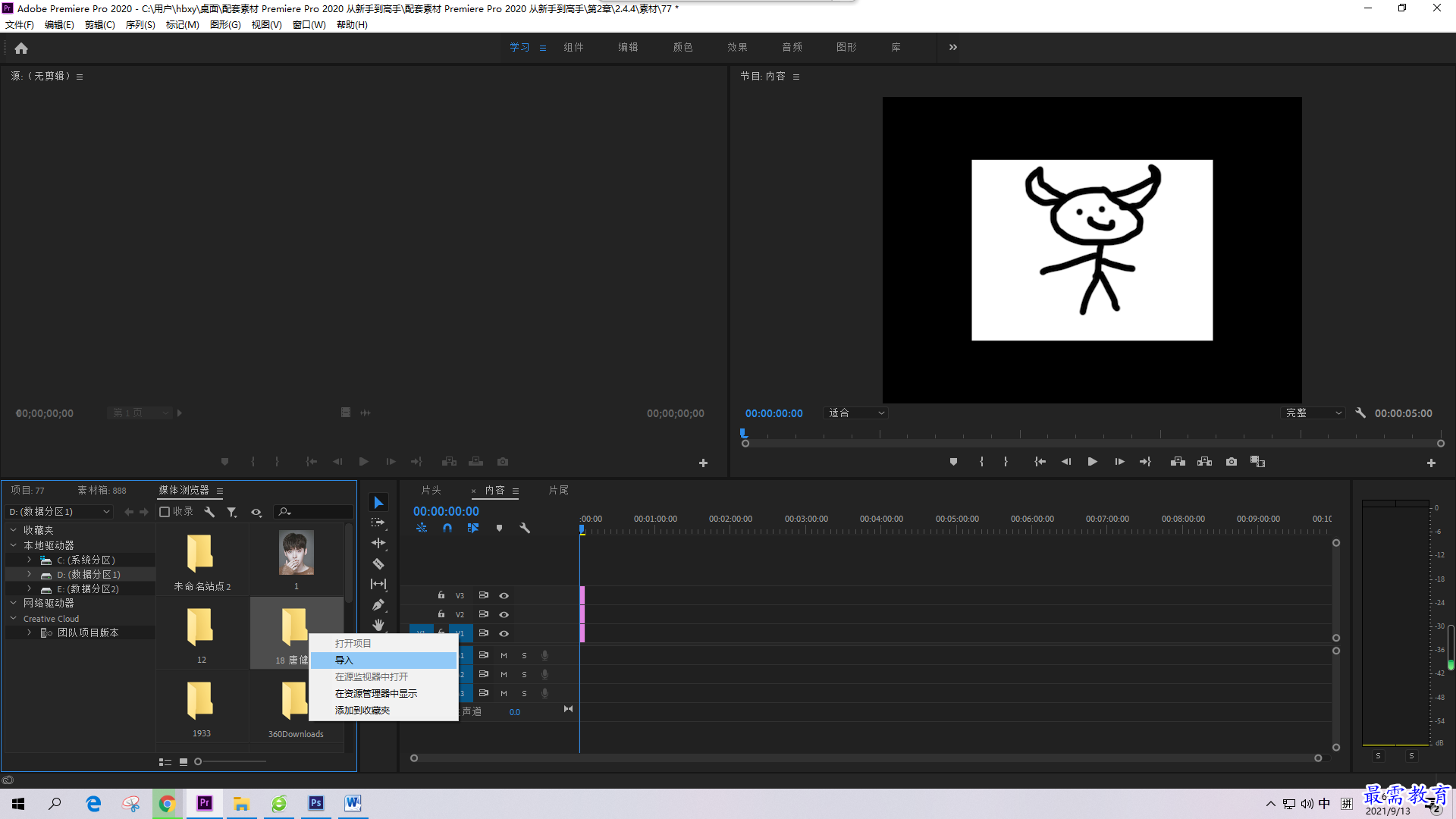This screenshot has height=819, width=1456.
Task: Toggle V3 track lock
Action: pos(441,595)
